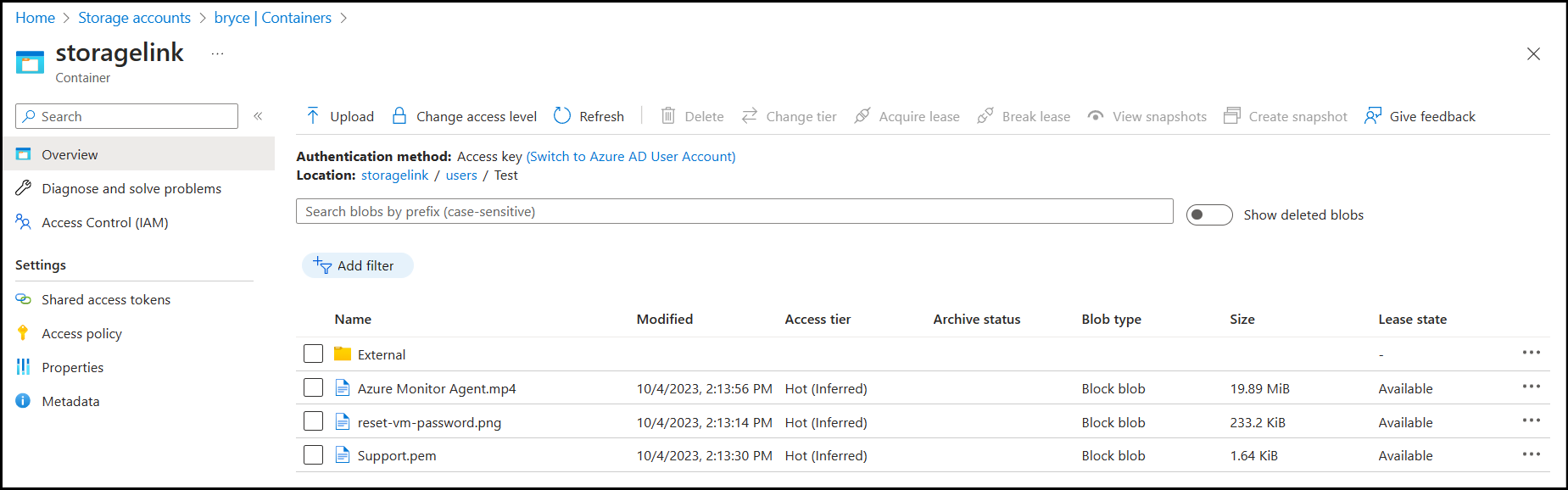
Task: Check the Azure Monitor Agent.mp4 checkbox
Action: 313,387
